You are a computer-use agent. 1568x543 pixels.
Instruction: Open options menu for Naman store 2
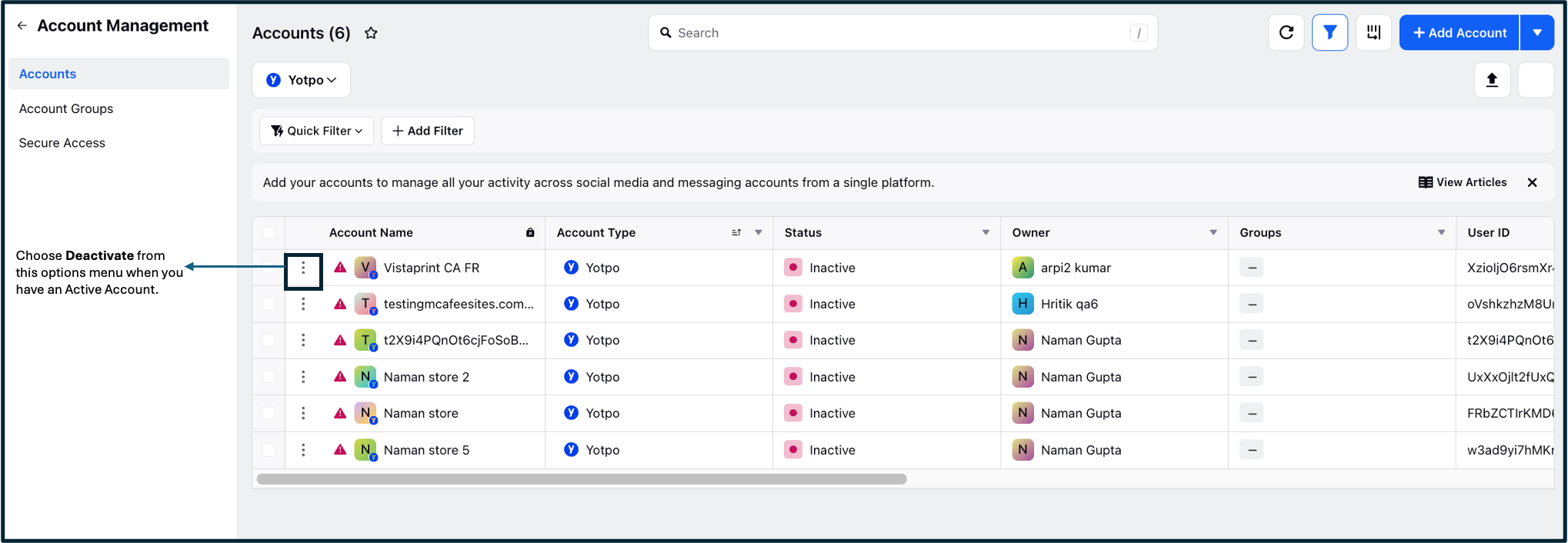(303, 377)
